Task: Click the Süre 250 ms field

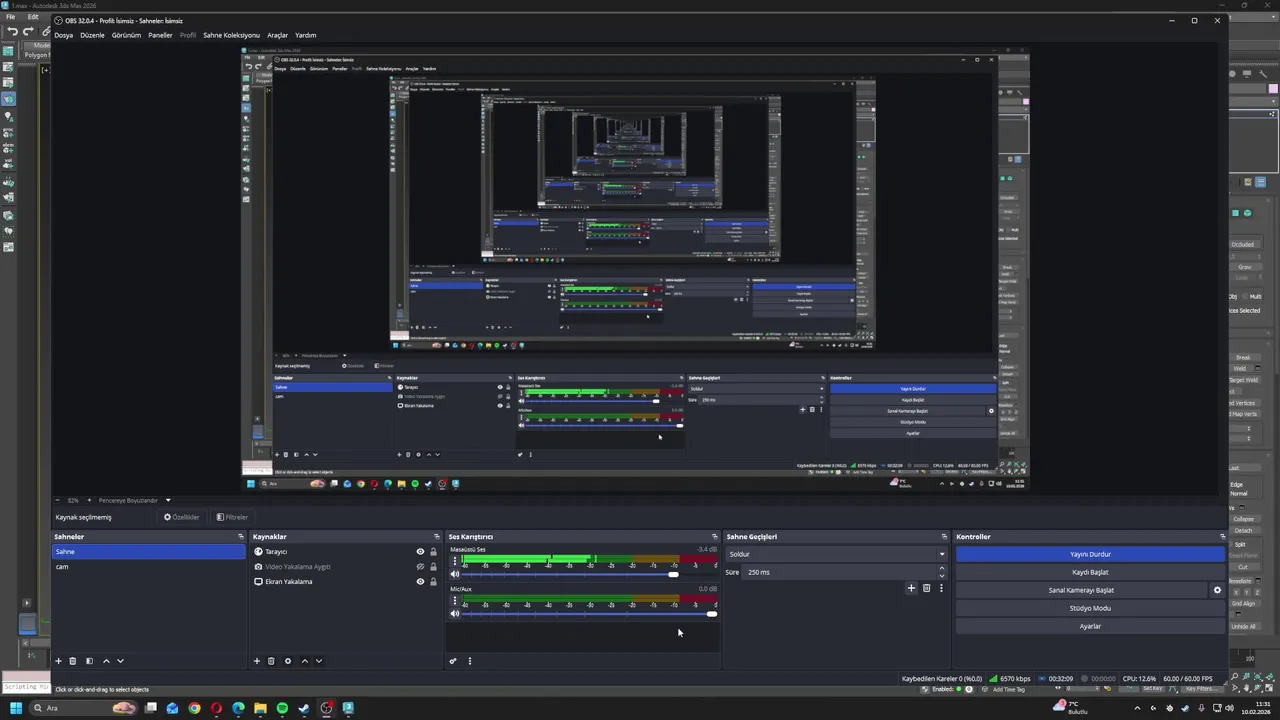Action: point(840,572)
